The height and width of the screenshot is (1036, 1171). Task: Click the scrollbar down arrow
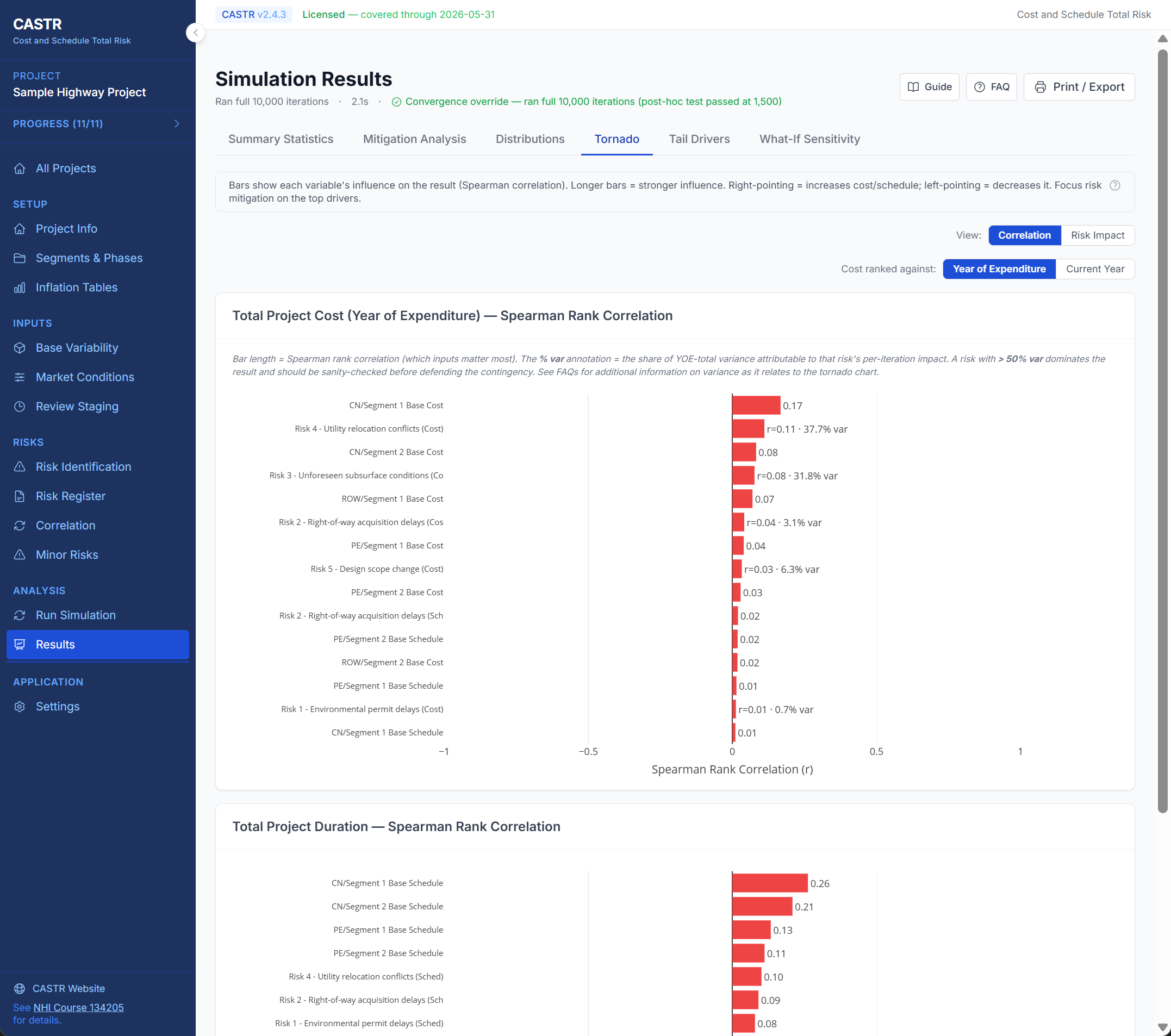tap(1162, 1027)
